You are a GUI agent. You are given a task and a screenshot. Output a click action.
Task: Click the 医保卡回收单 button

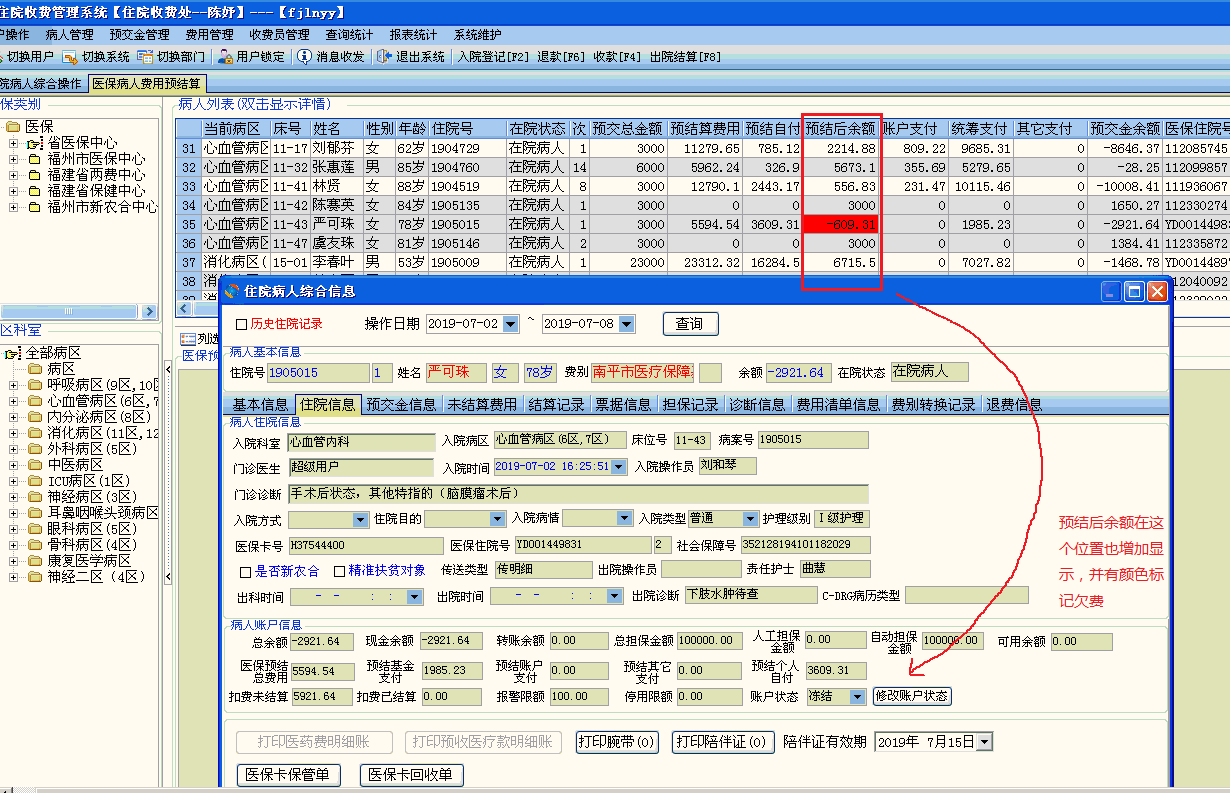411,774
